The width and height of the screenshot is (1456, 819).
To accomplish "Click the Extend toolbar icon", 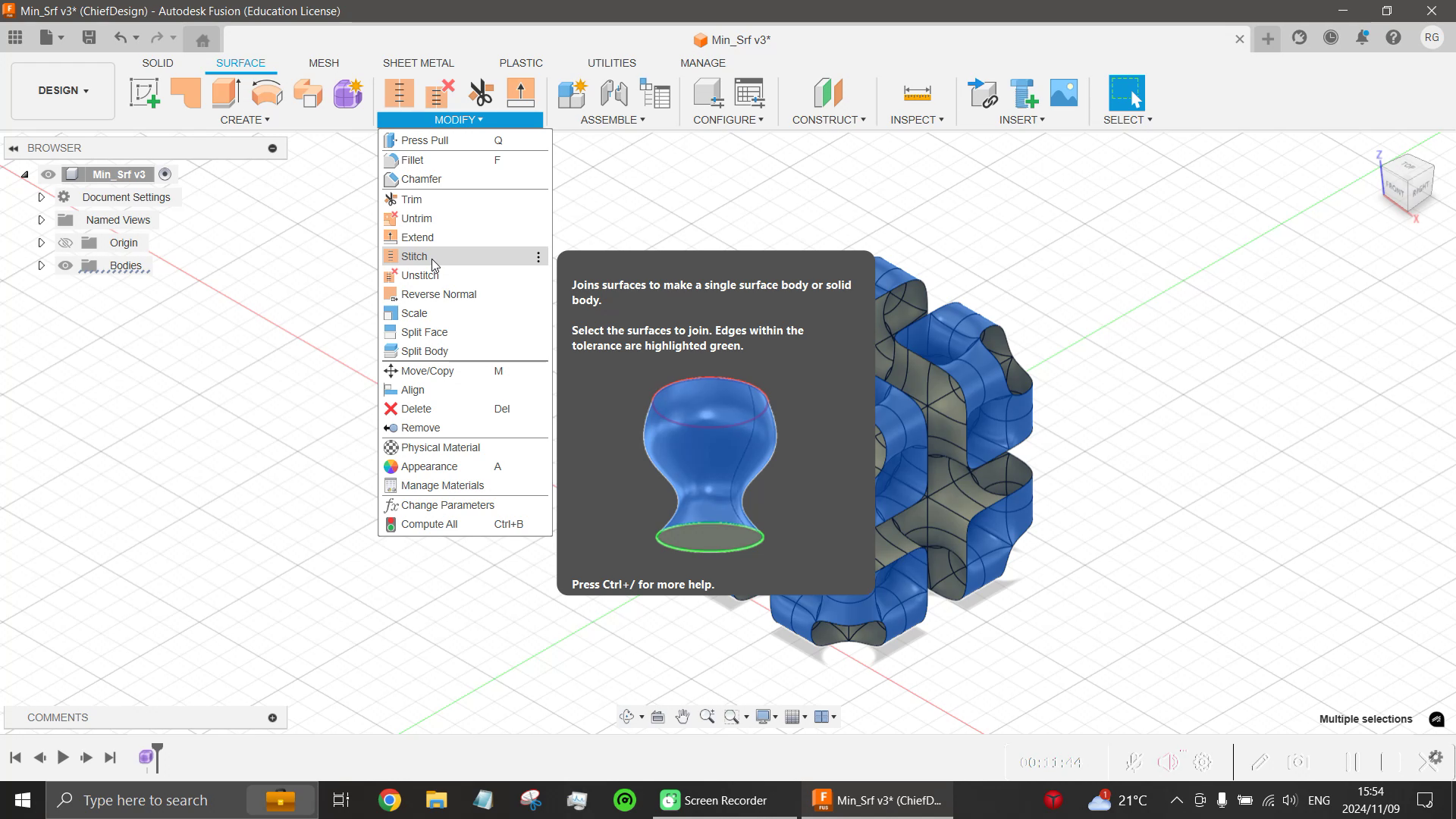I will [x=521, y=93].
